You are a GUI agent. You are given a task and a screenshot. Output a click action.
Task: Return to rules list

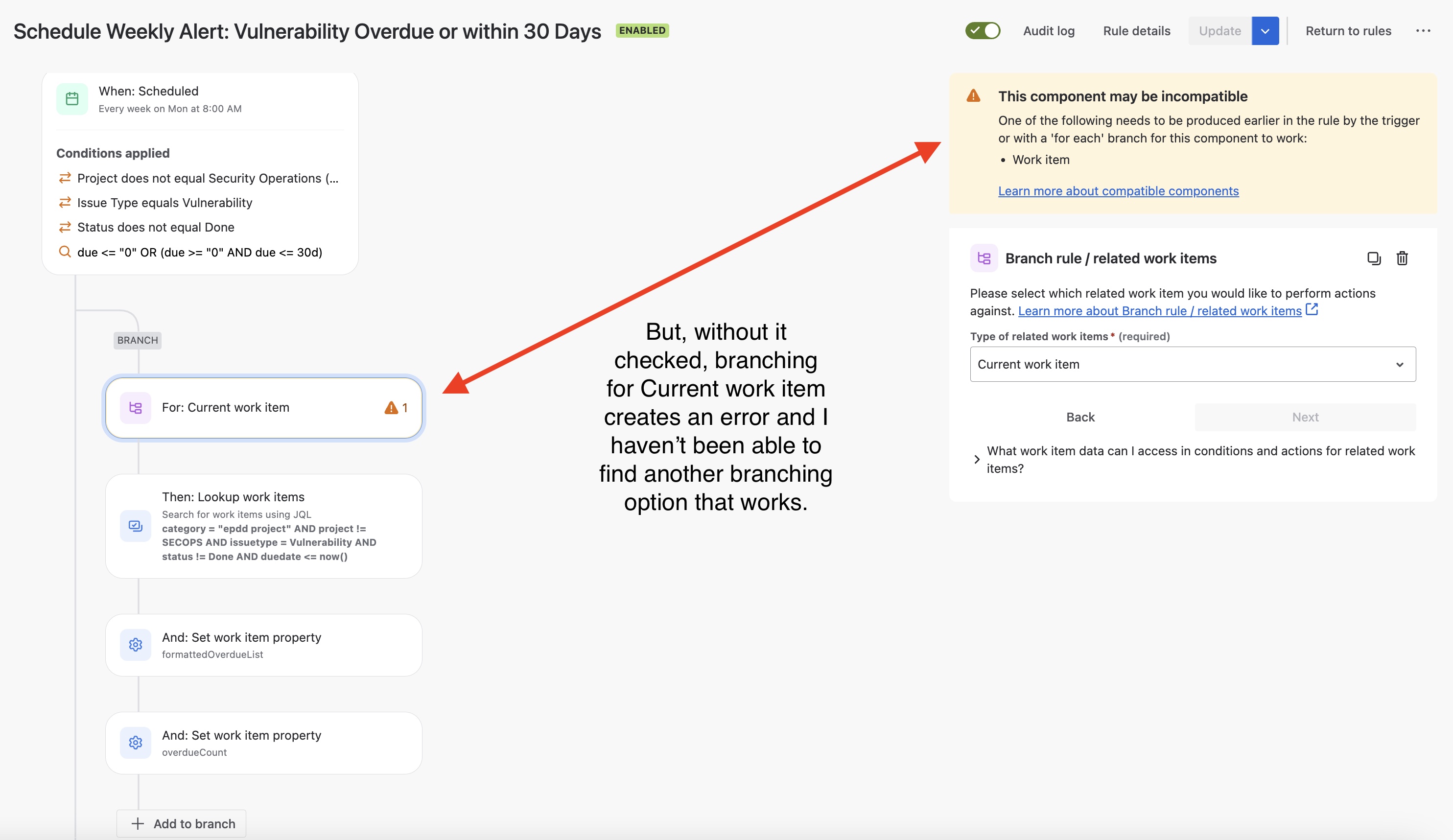coord(1348,30)
